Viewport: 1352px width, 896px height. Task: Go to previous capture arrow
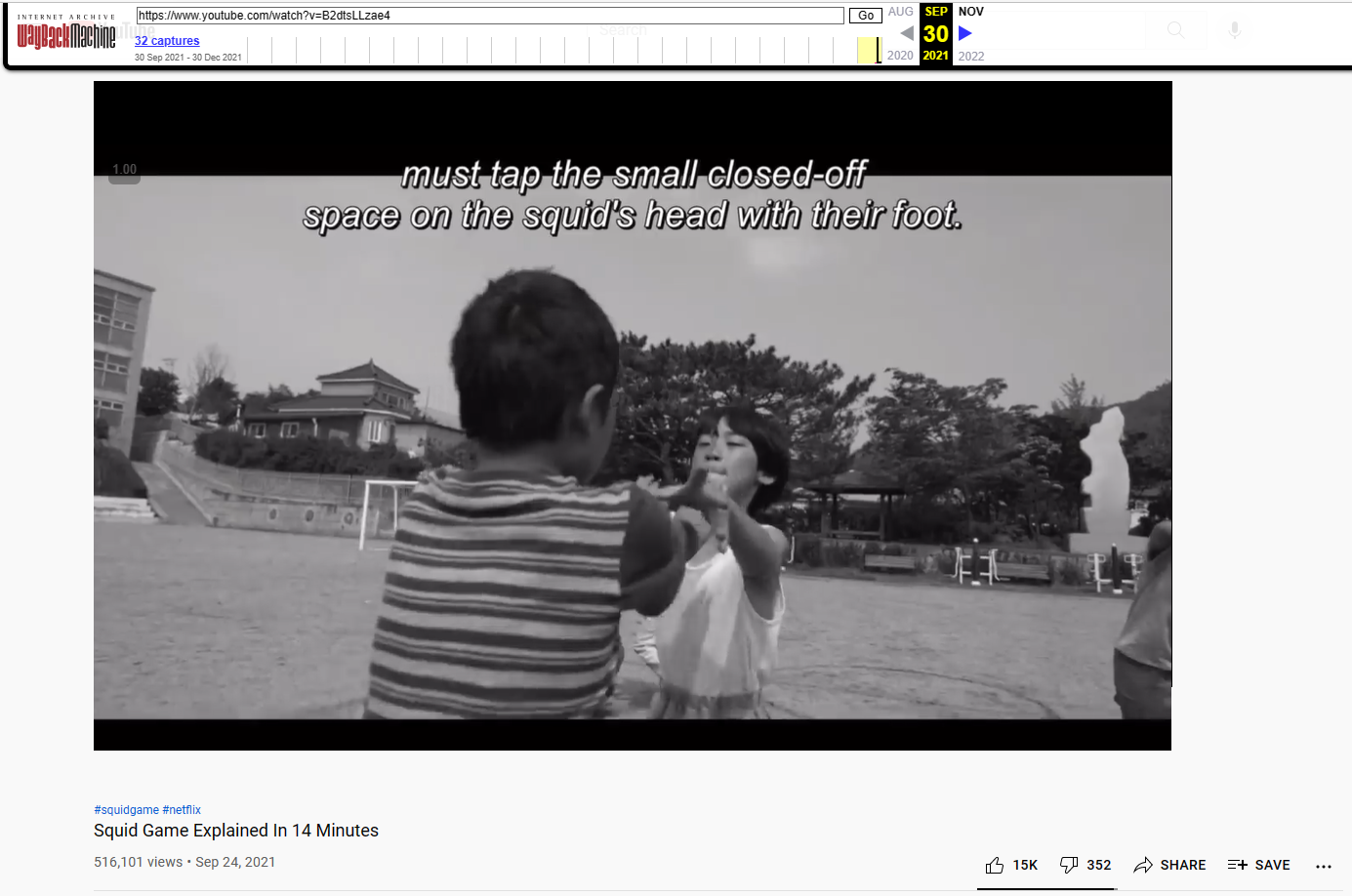tap(907, 33)
